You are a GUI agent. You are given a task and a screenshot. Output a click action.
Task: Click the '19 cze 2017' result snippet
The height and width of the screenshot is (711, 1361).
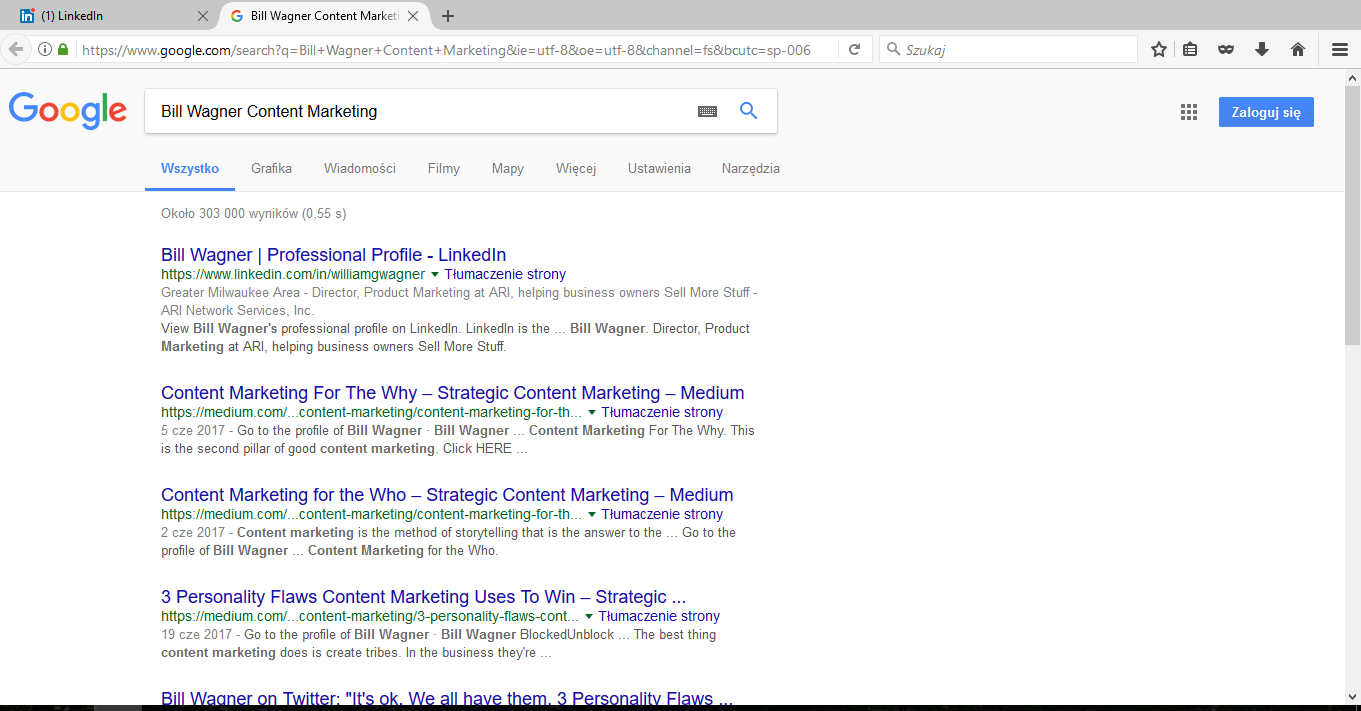tap(438, 644)
